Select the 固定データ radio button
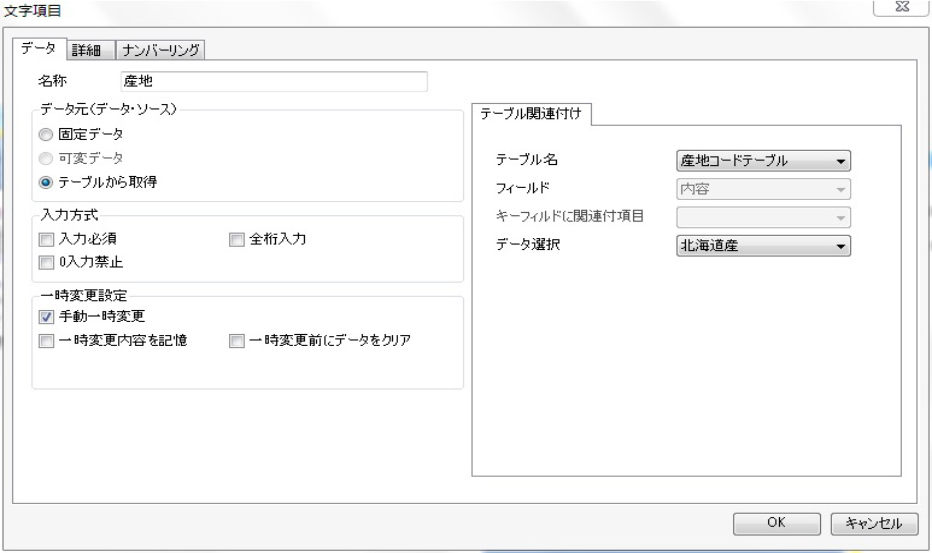Screen dimensions: 932x553 (46, 135)
